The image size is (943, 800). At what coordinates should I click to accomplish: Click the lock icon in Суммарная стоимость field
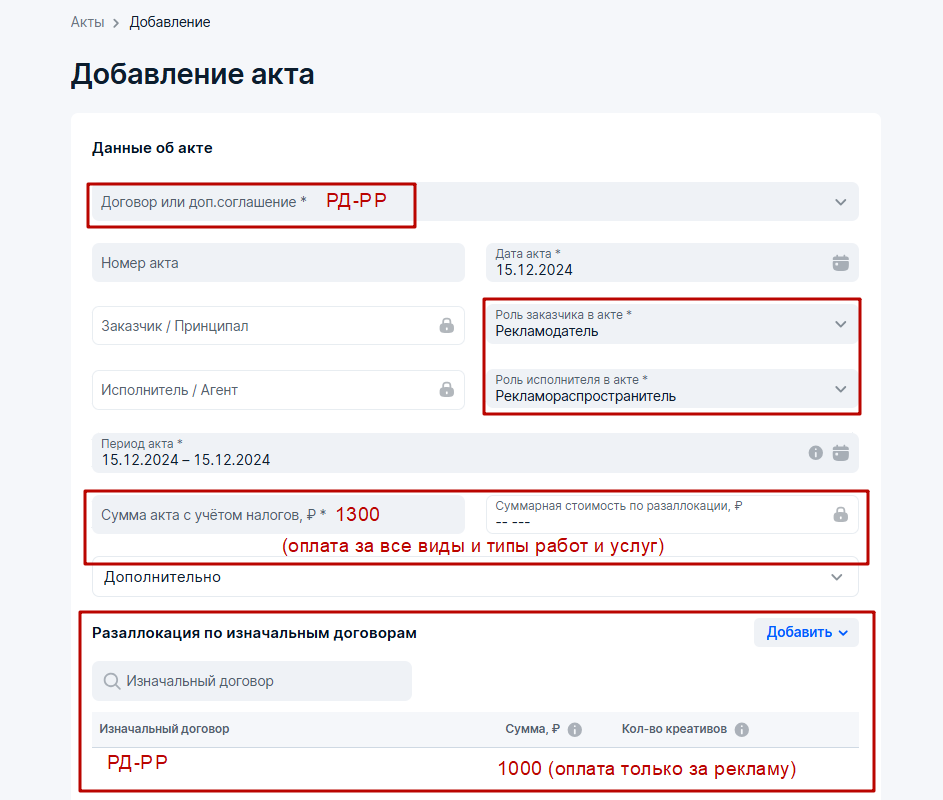click(840, 514)
